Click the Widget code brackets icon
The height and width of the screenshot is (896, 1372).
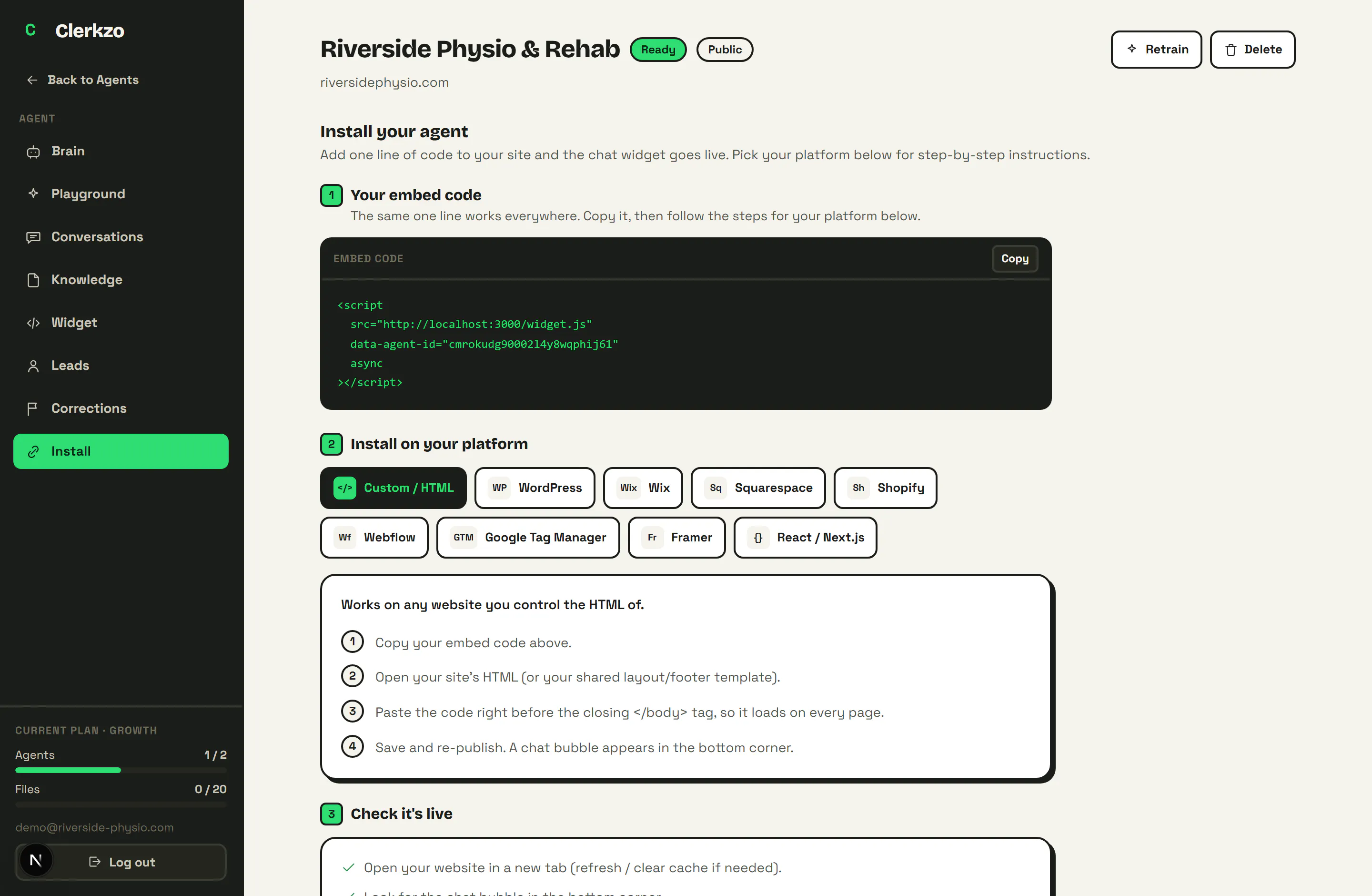(33, 323)
